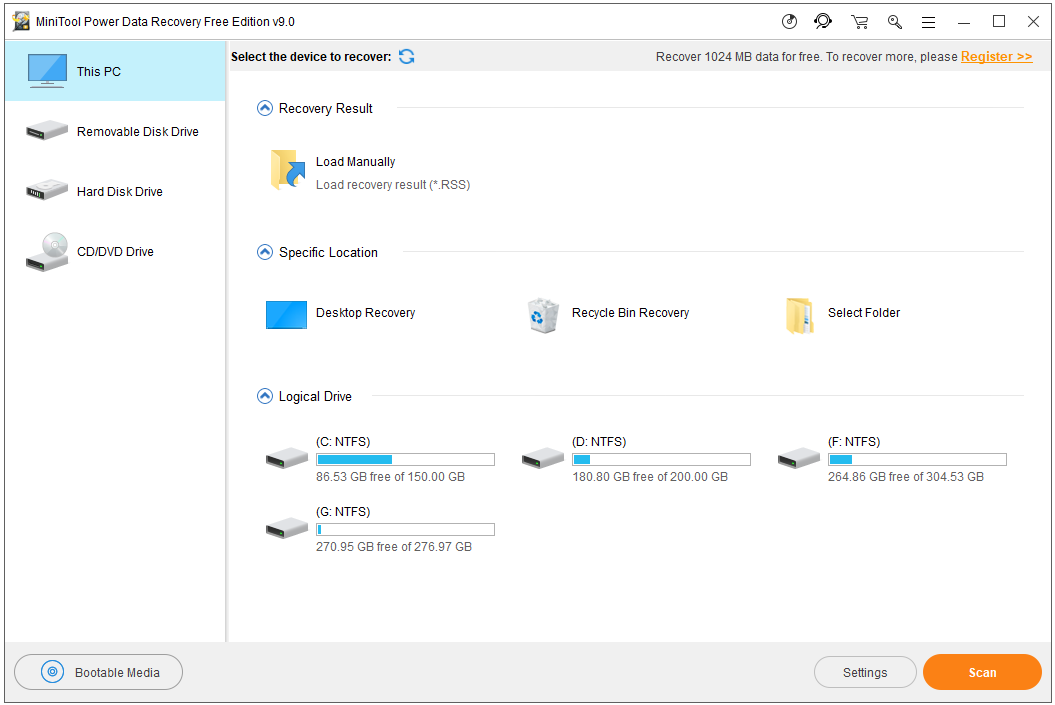Image resolution: width=1055 pixels, height=705 pixels.
Task: Click the (G: NTFS) label
Action: click(343, 512)
